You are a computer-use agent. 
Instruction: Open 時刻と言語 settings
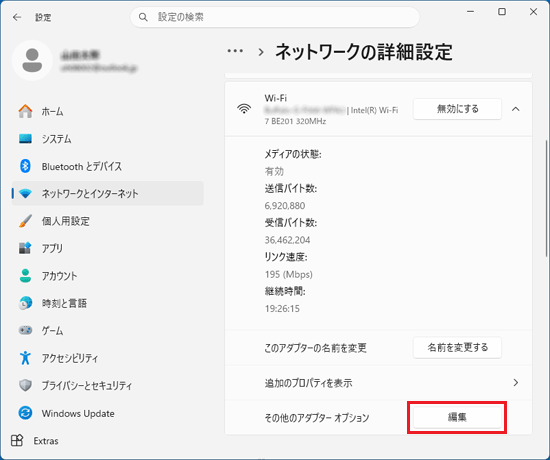click(x=107, y=303)
